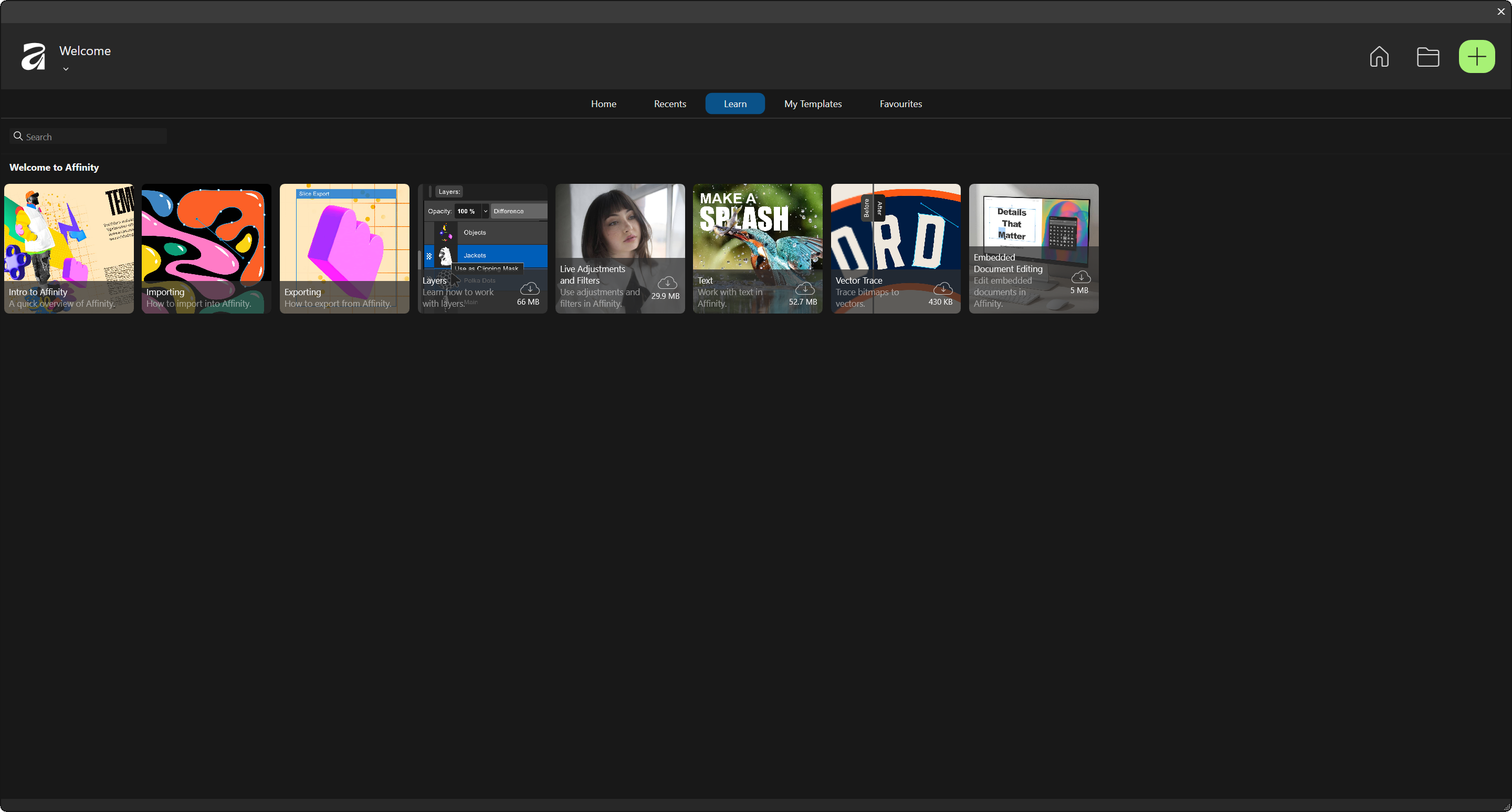Click the search magnifier icon
Viewport: 1512px width, 812px height.
click(18, 136)
